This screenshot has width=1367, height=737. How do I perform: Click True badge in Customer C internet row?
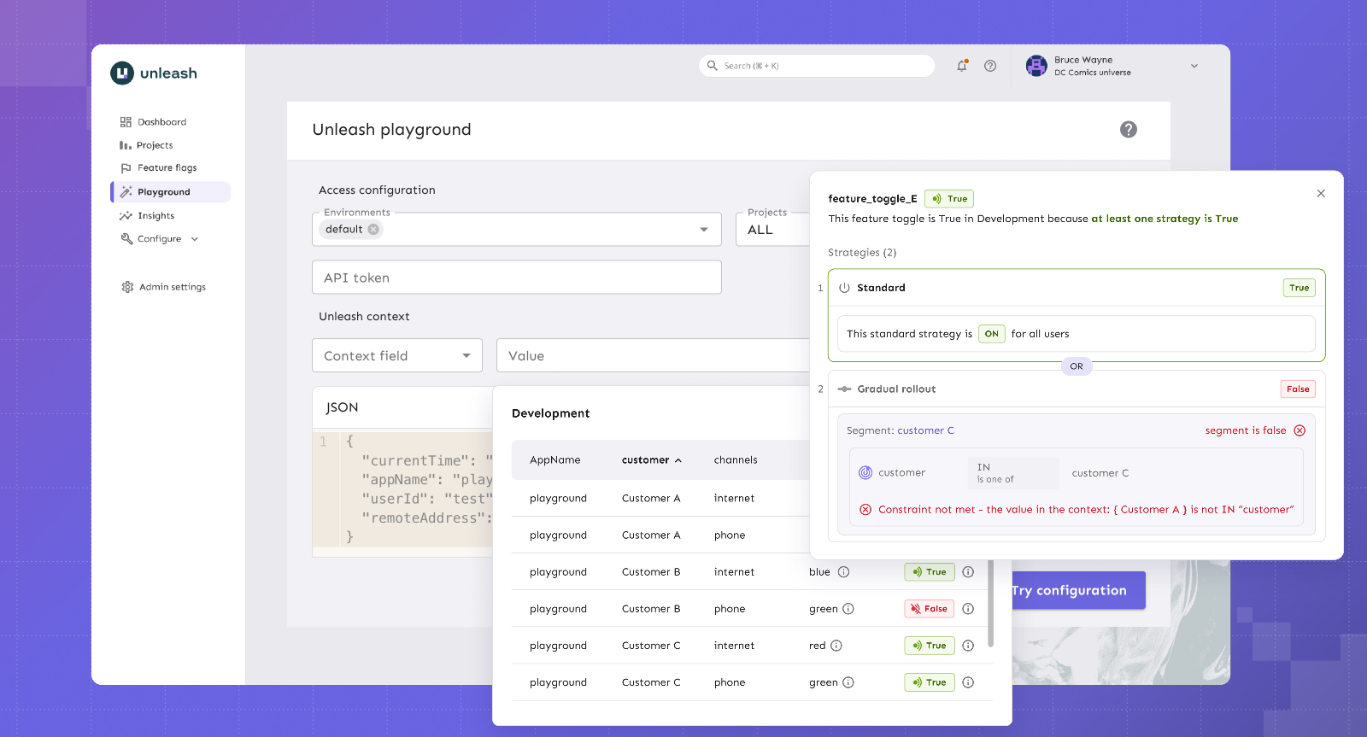click(x=929, y=646)
